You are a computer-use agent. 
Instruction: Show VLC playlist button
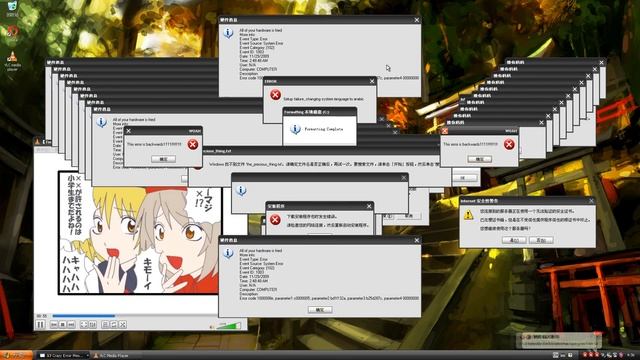[x=105, y=325]
